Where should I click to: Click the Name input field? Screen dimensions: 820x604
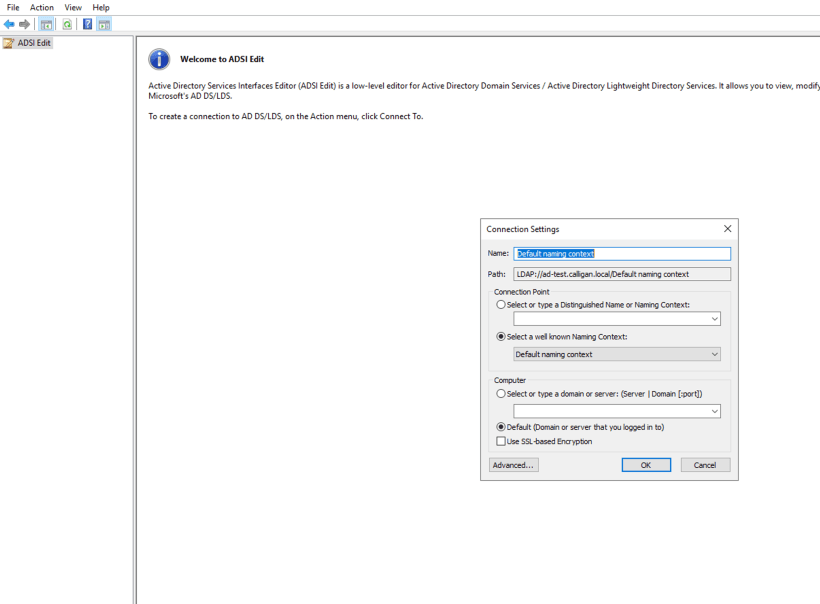(x=622, y=254)
